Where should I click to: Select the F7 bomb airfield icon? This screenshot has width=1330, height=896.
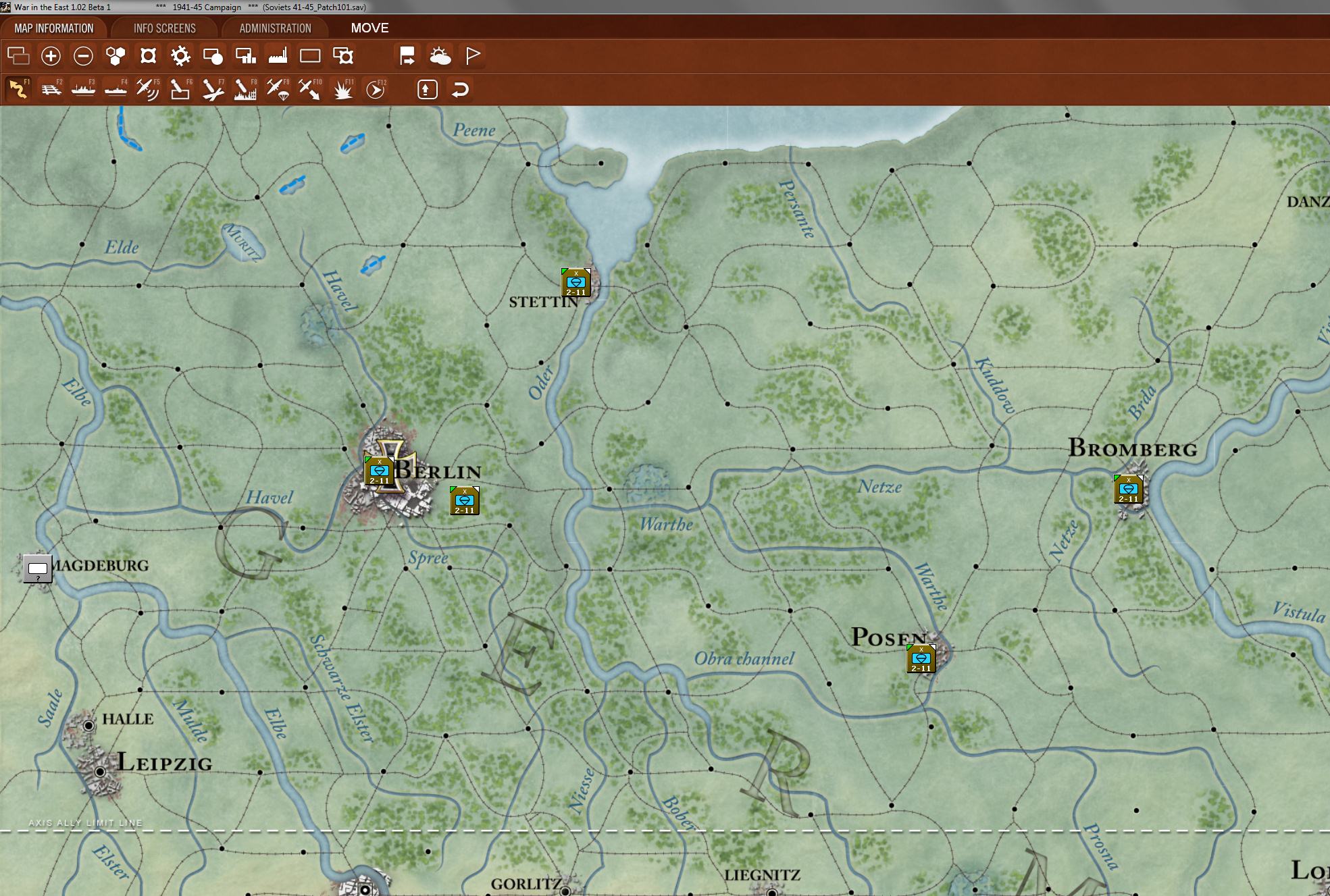pyautogui.click(x=213, y=89)
